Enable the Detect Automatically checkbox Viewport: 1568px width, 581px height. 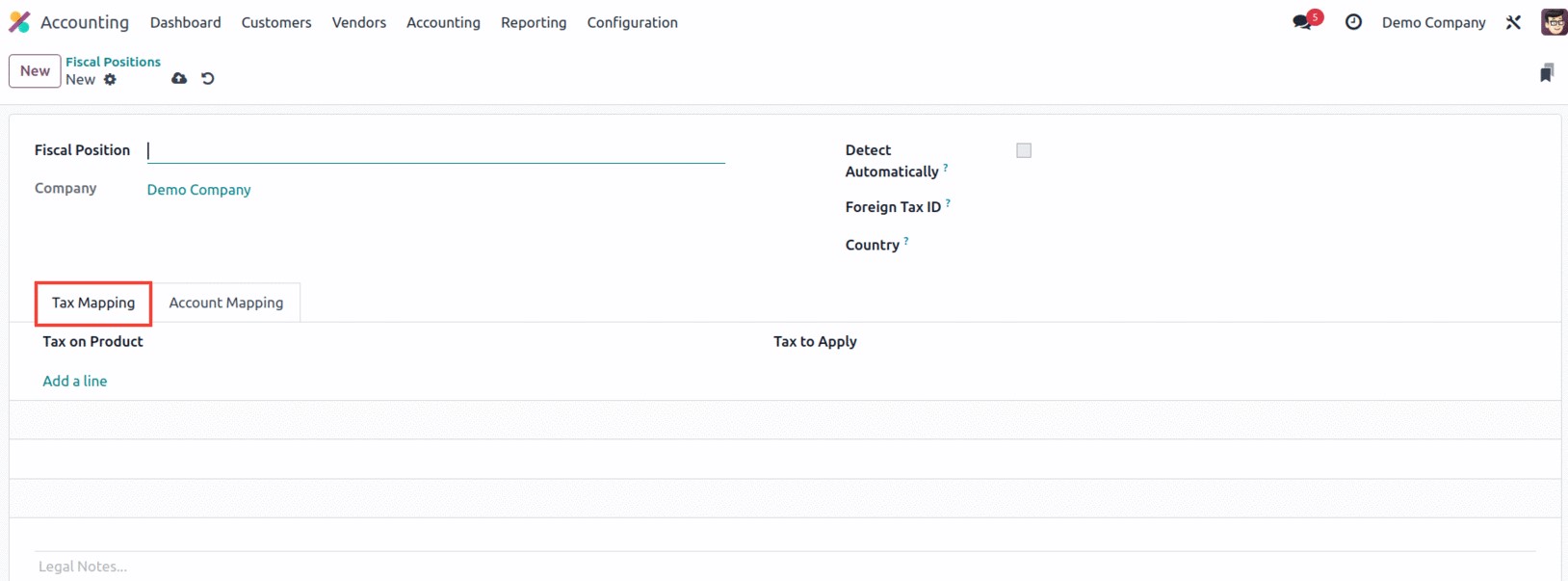[1024, 150]
